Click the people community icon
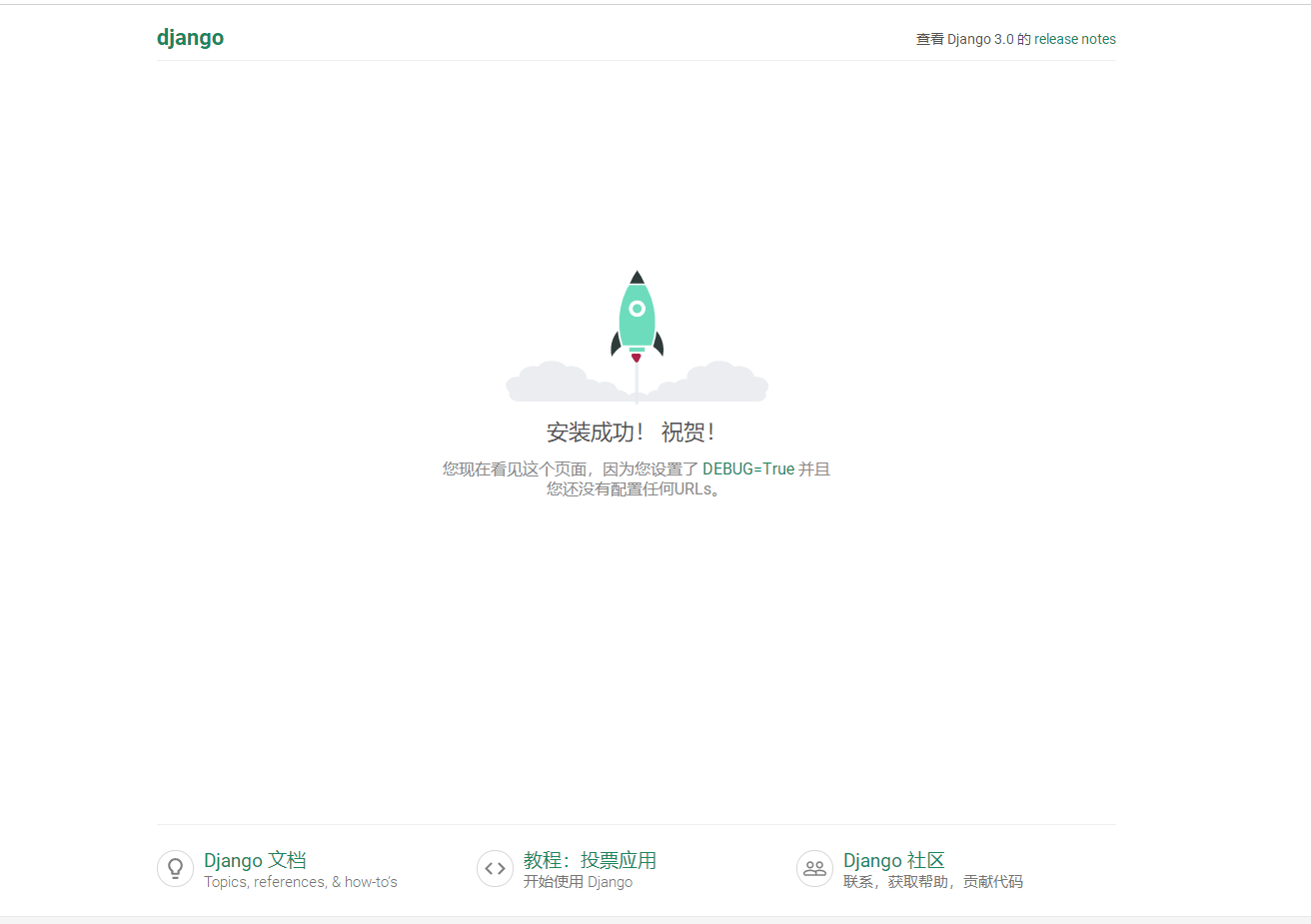 coord(814,869)
